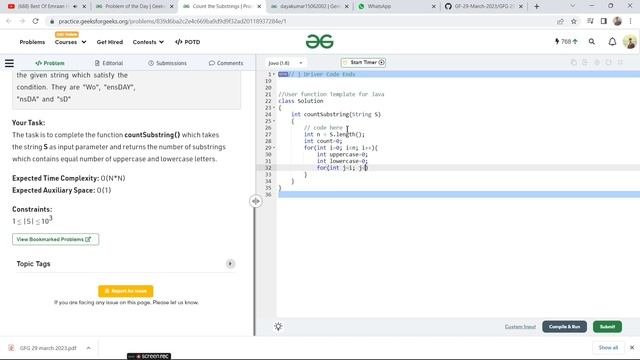Open the Chrome three-dot menu
This screenshot has width=640, height=360.
tap(631, 21)
